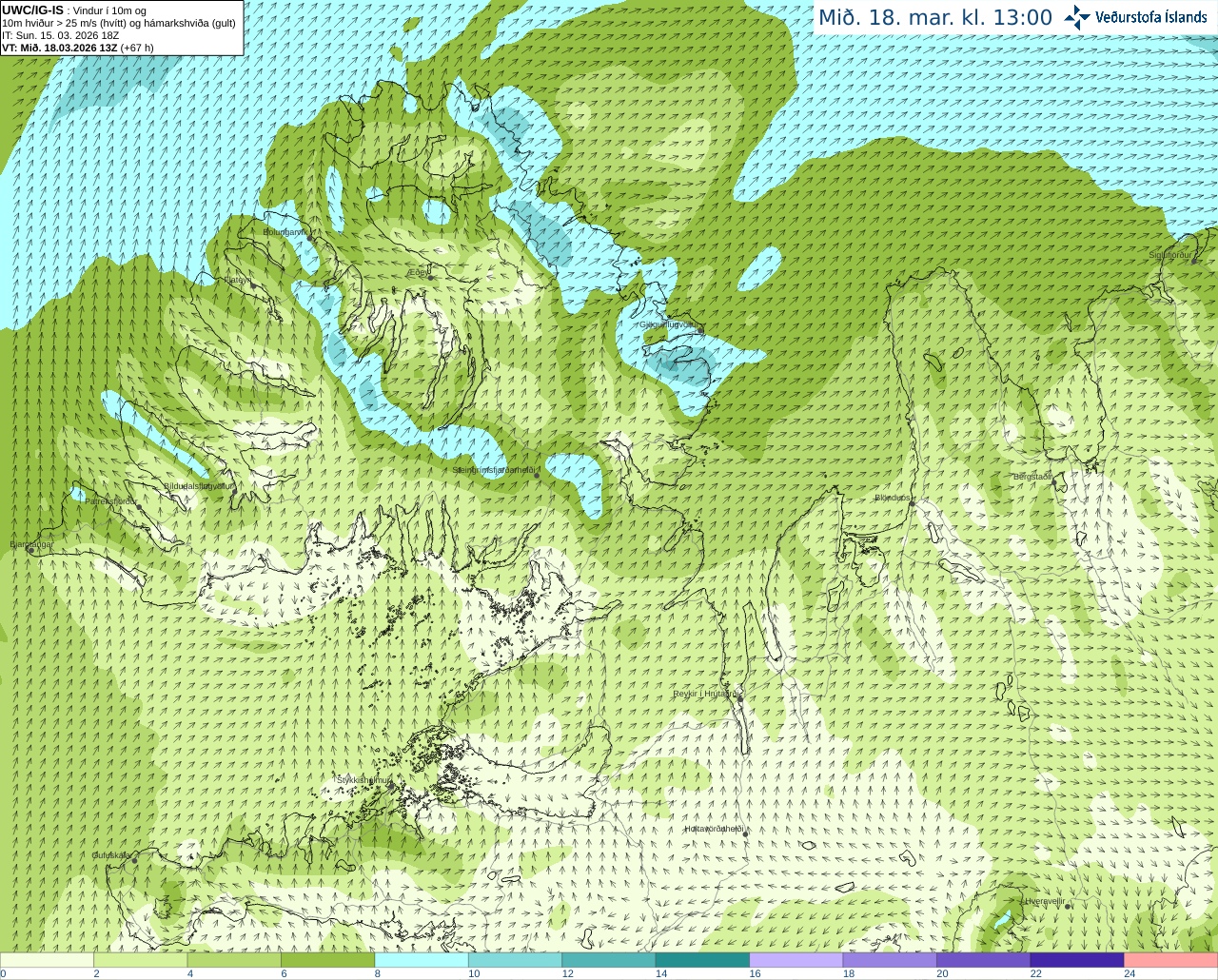Click the Stykkishólmur station dot
Screen dimensions: 1218x980
click(x=390, y=785)
